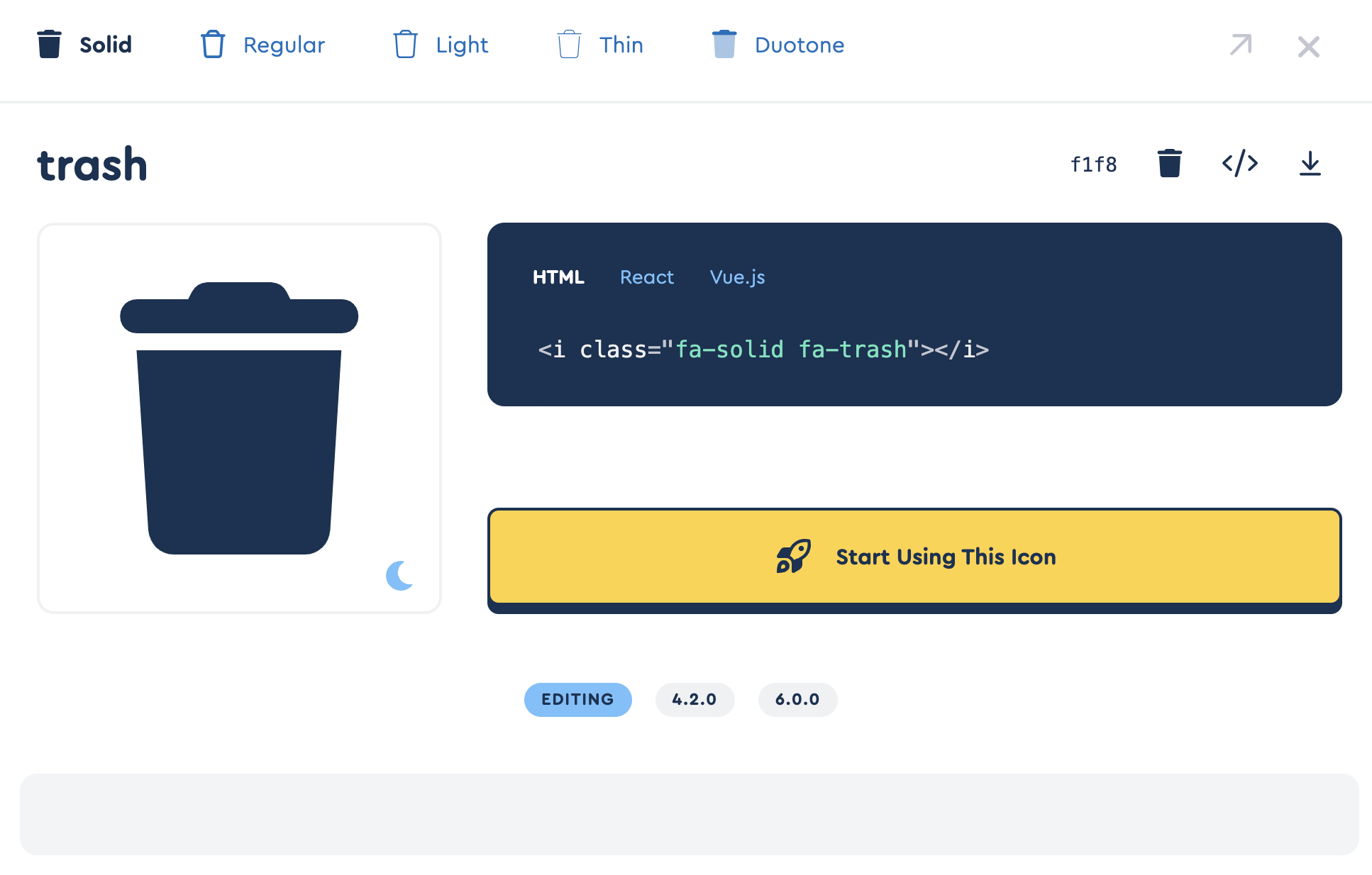Select the Duotone trash style

coord(777,45)
